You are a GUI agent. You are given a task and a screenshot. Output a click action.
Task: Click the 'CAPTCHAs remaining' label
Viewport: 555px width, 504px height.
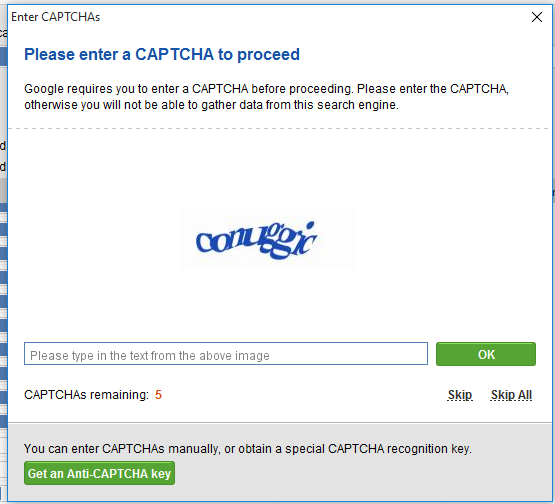[86, 395]
